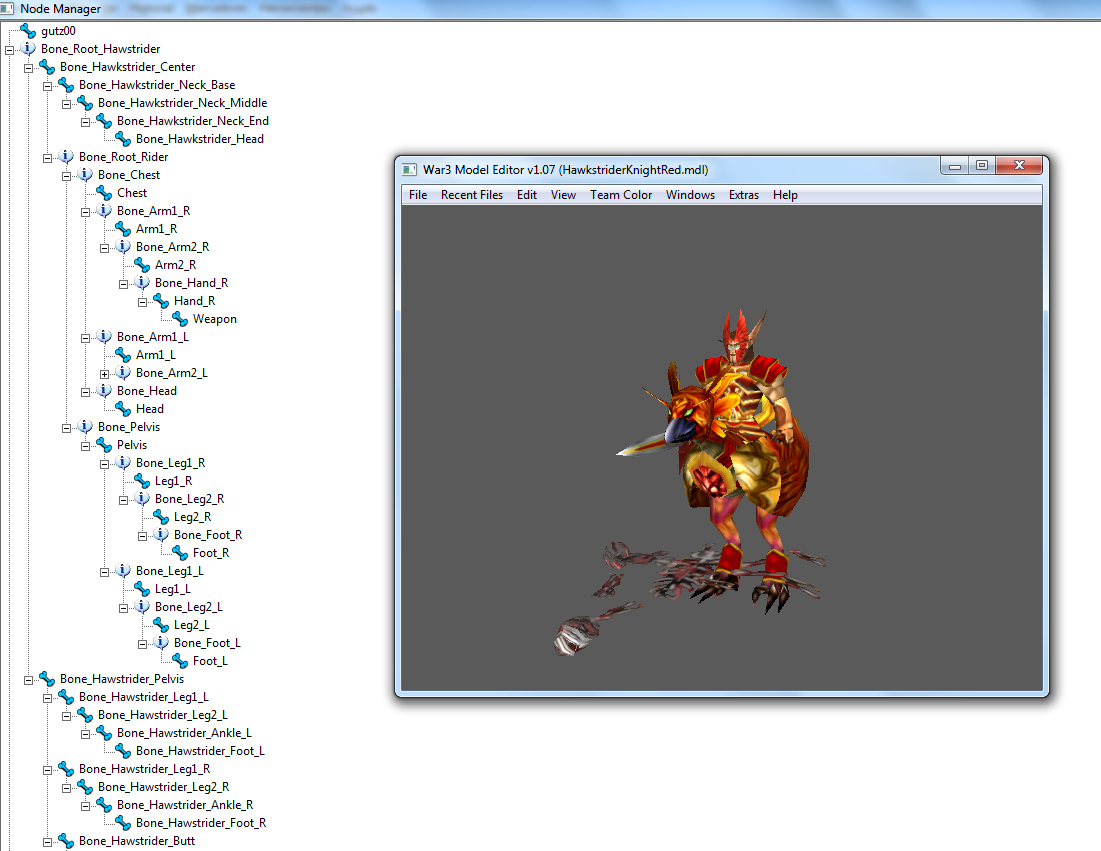Open the Team Color menu

621,195
